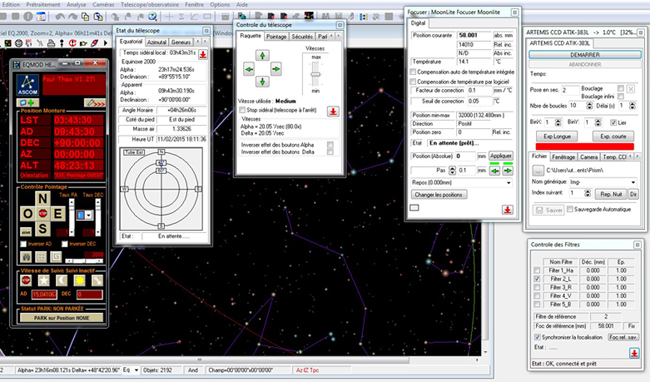Open the Nom générique Img- dropdown
Screen dimensions: 650x382
point(633,182)
